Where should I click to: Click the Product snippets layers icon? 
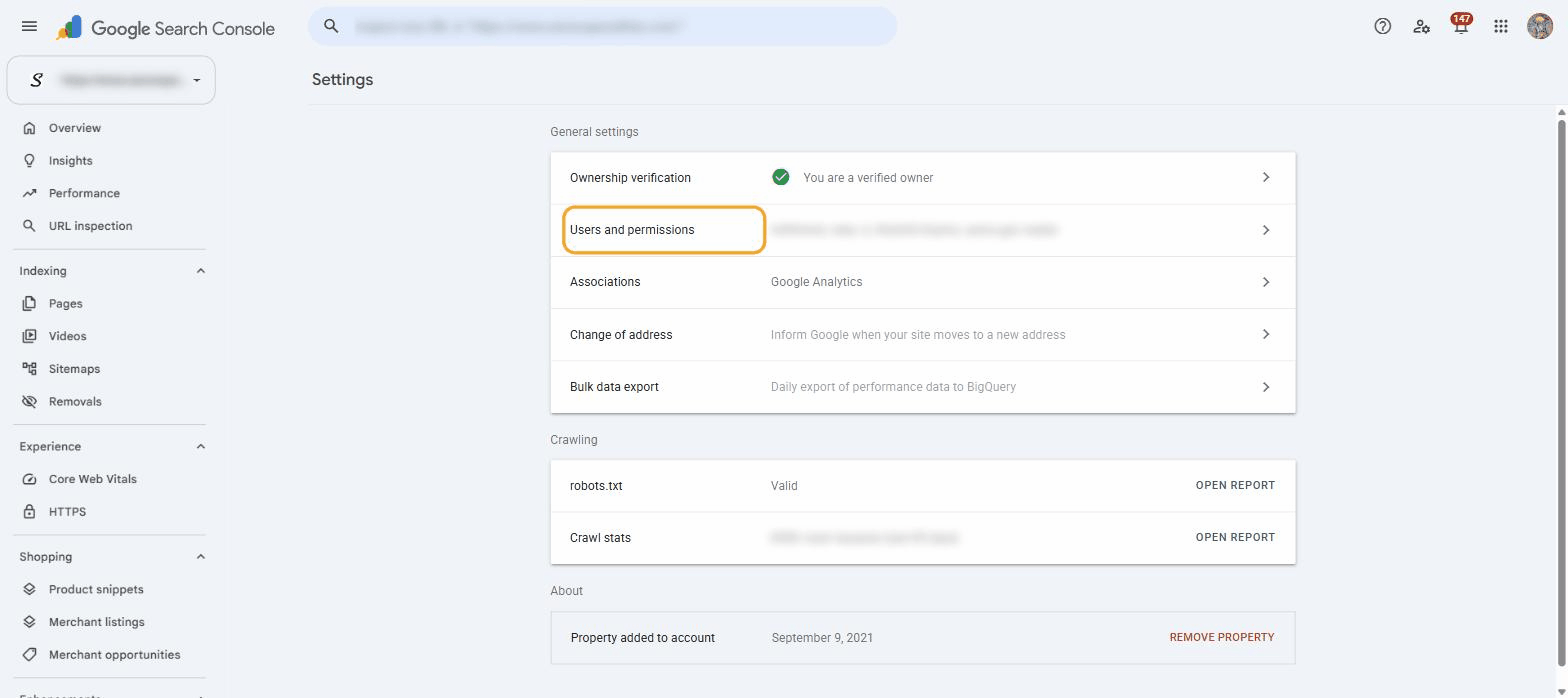(x=29, y=590)
